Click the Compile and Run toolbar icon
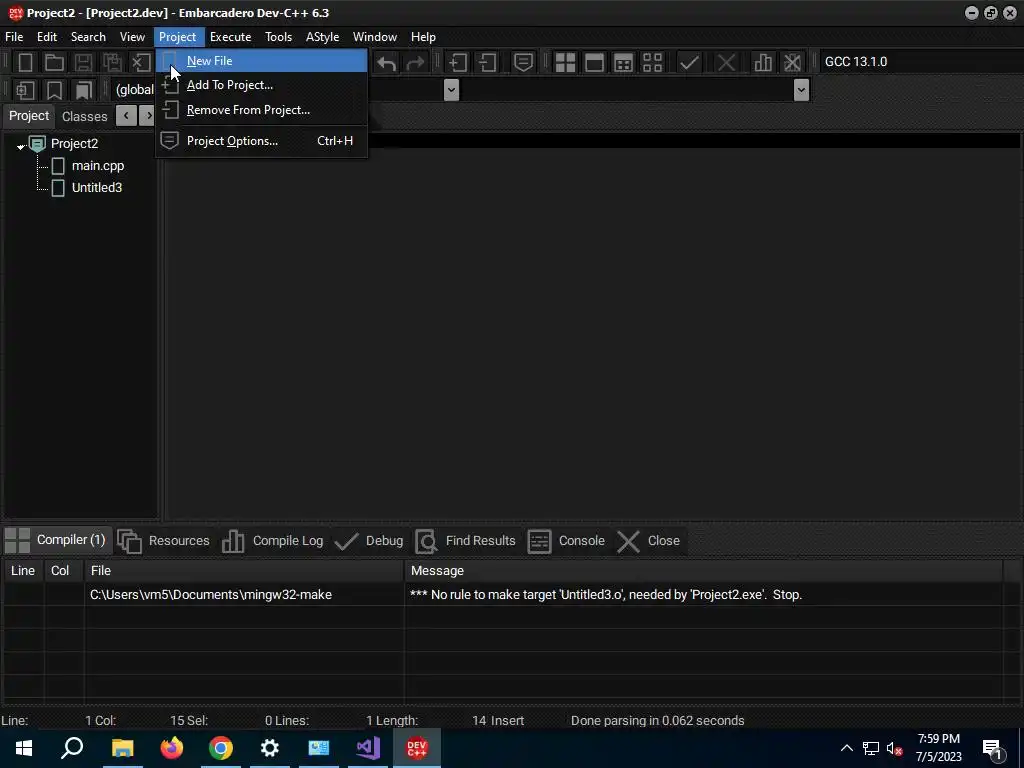Viewport: 1024px width, 768px height. 624,62
